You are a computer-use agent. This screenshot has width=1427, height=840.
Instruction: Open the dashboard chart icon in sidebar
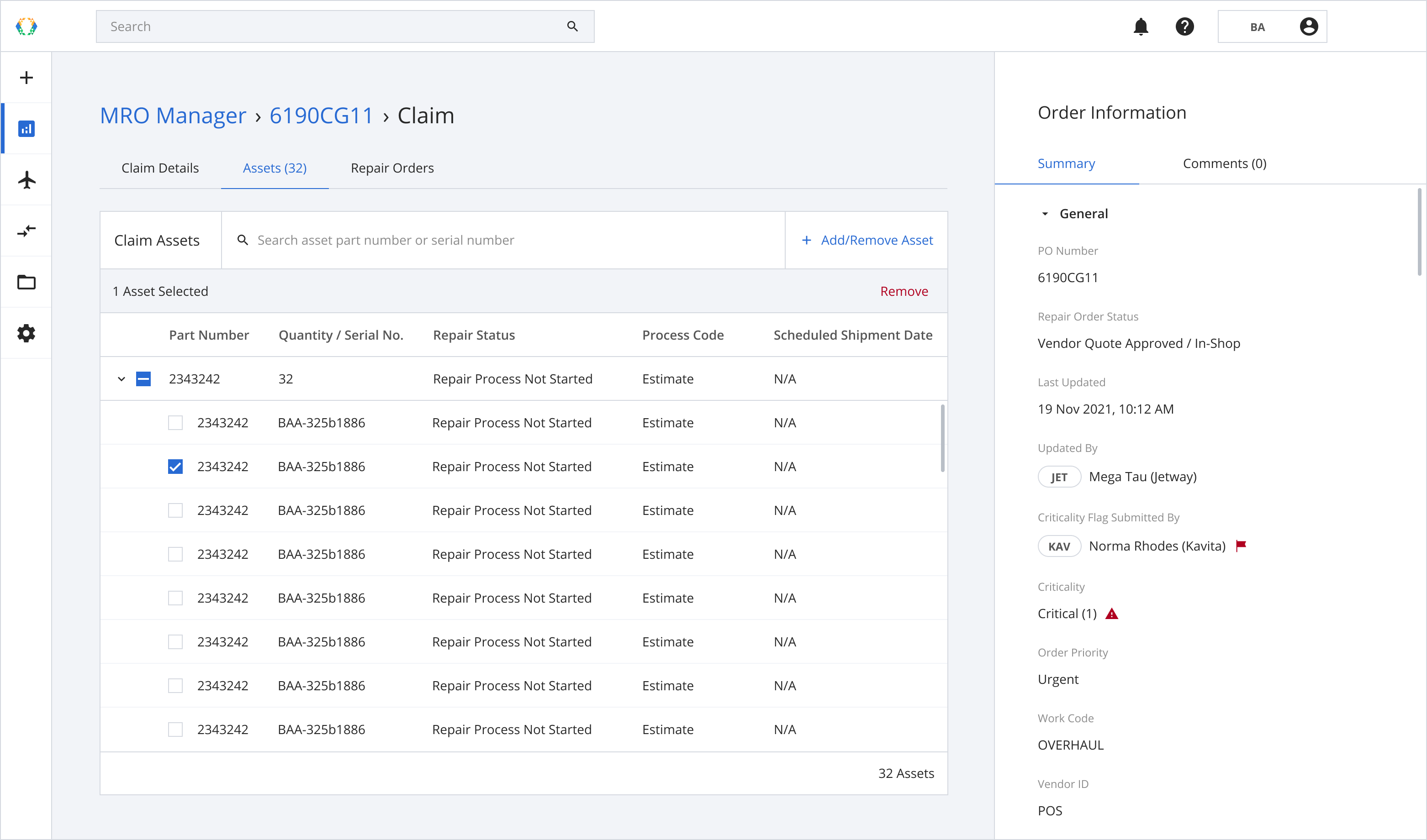pyautogui.click(x=26, y=129)
